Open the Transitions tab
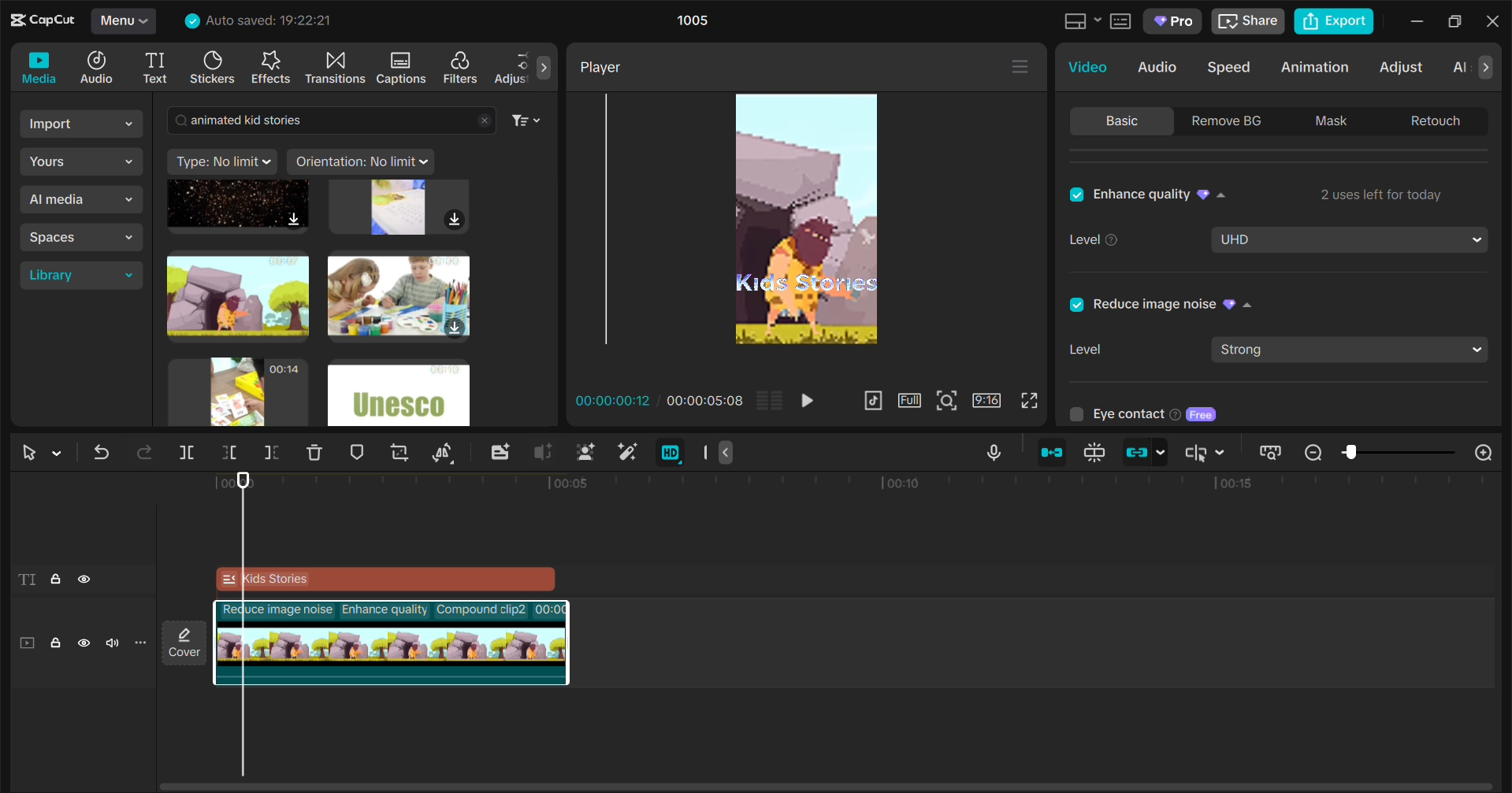1512x793 pixels. pyautogui.click(x=335, y=68)
